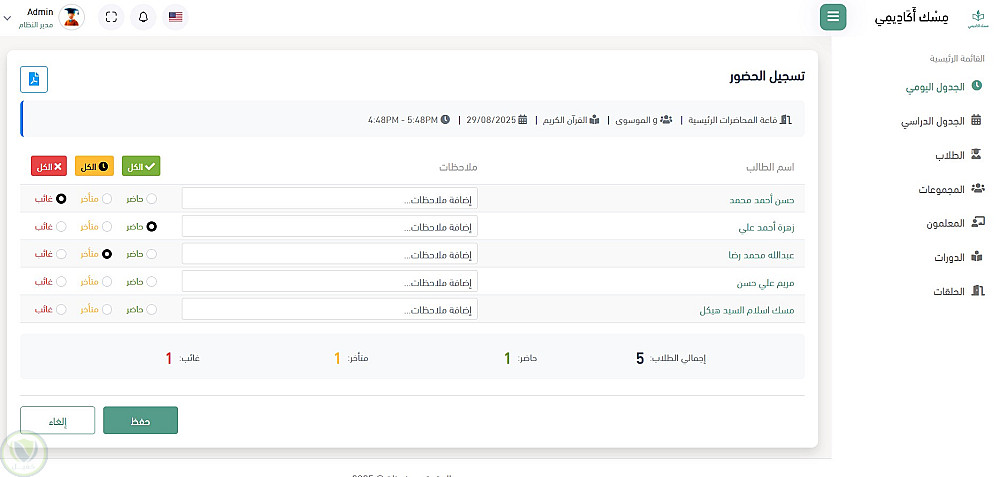
Task: Mark all students absent with red الكل button
Action: tap(49, 166)
